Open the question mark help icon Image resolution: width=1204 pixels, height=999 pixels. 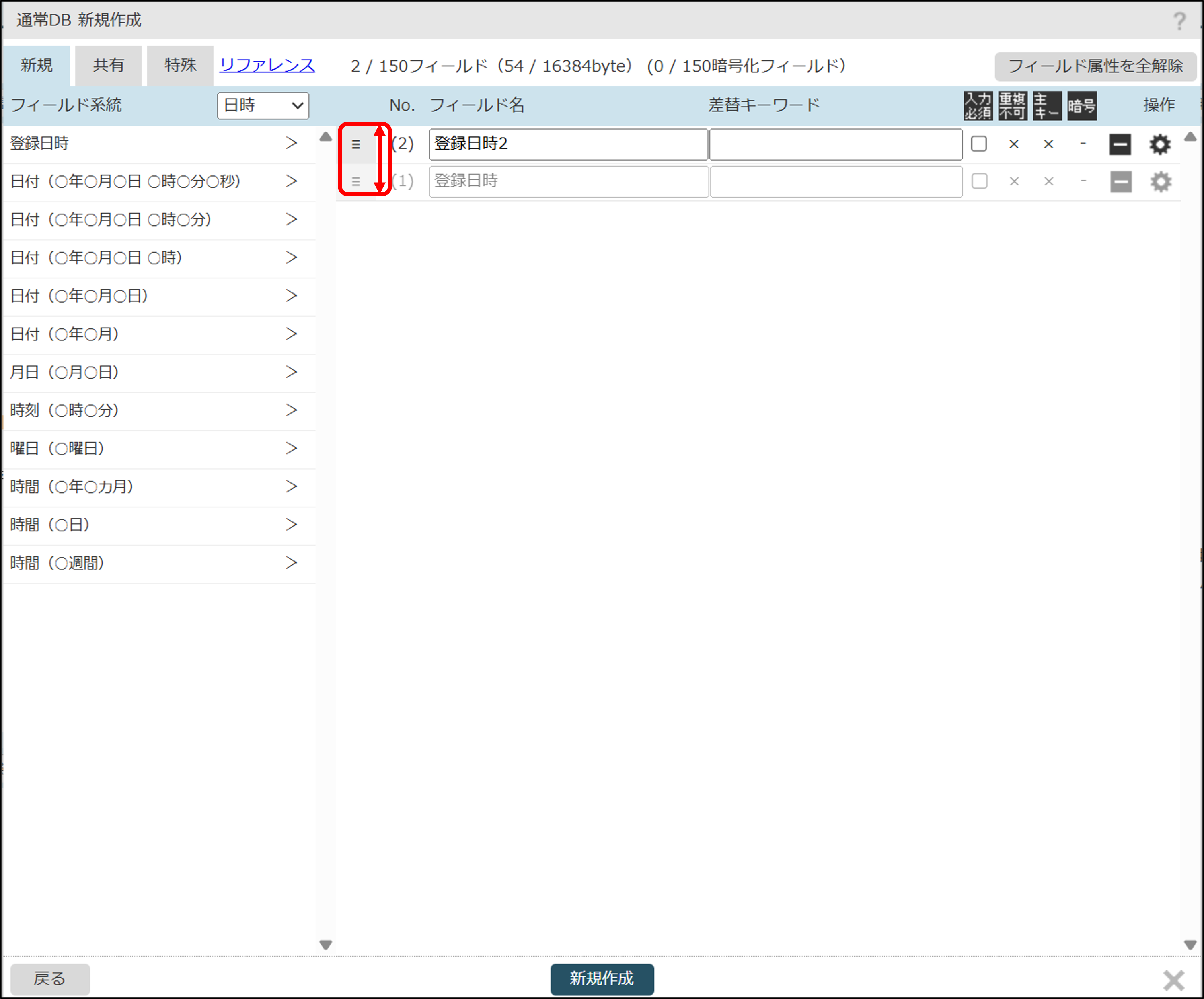1179,21
